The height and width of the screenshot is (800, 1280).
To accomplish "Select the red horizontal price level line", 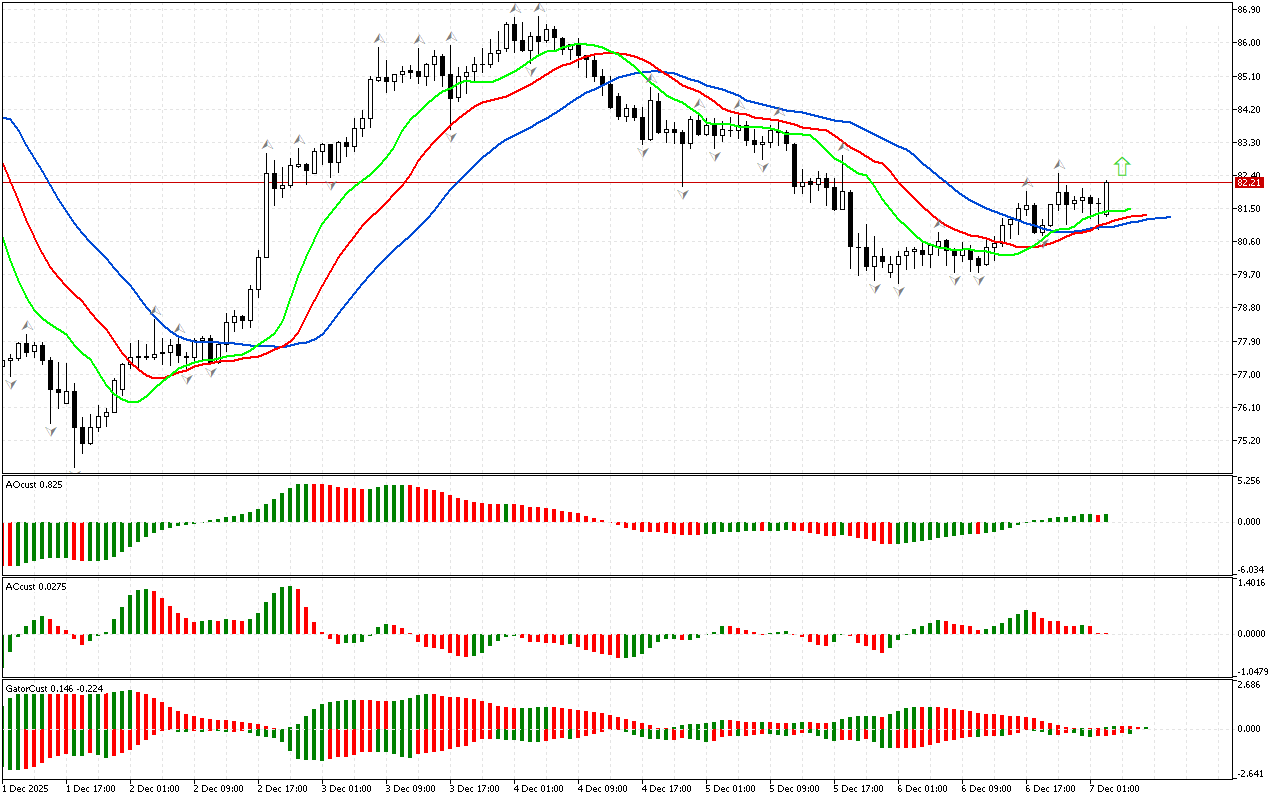I will pyautogui.click(x=600, y=183).
